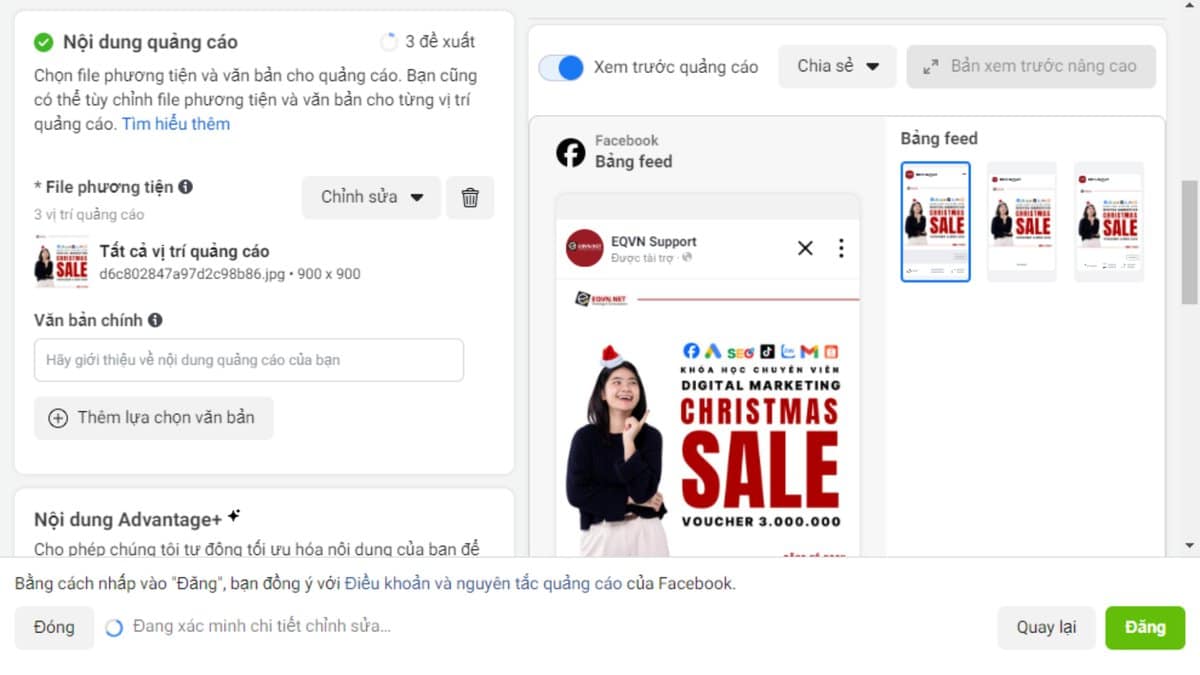Image resolution: width=1200 pixels, height=675 pixels.
Task: Click the Bản xem trước nâng cao button
Action: [1031, 67]
